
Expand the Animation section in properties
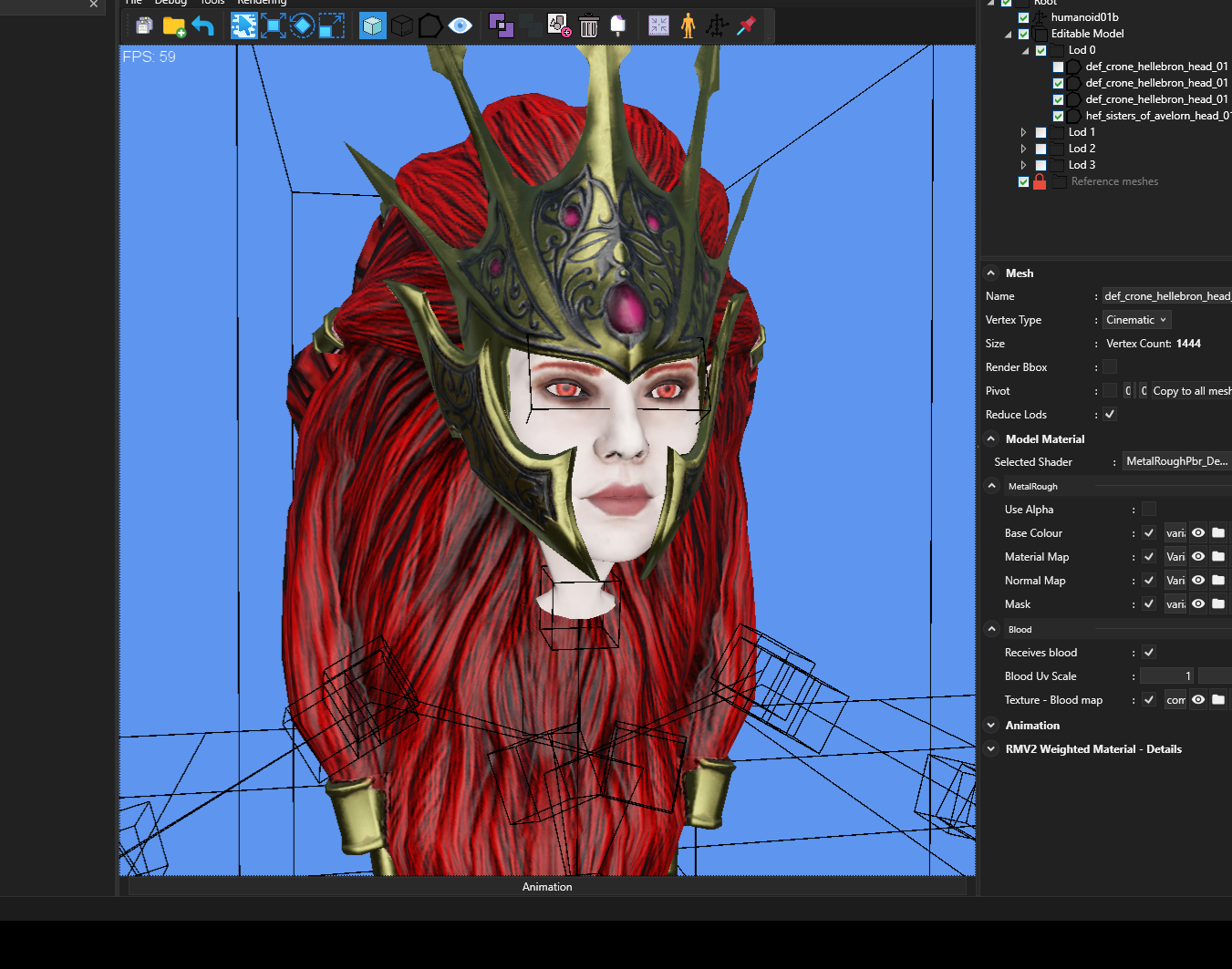click(991, 726)
